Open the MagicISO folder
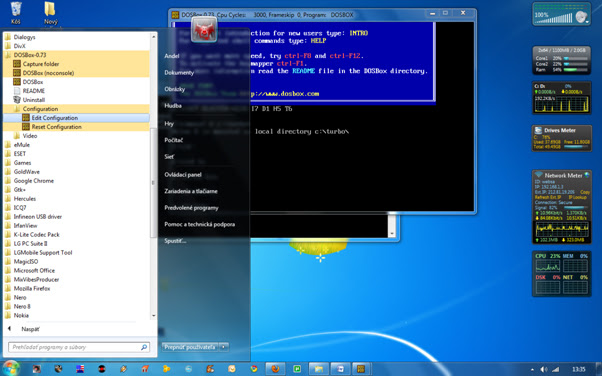602x376 pixels. (76, 262)
